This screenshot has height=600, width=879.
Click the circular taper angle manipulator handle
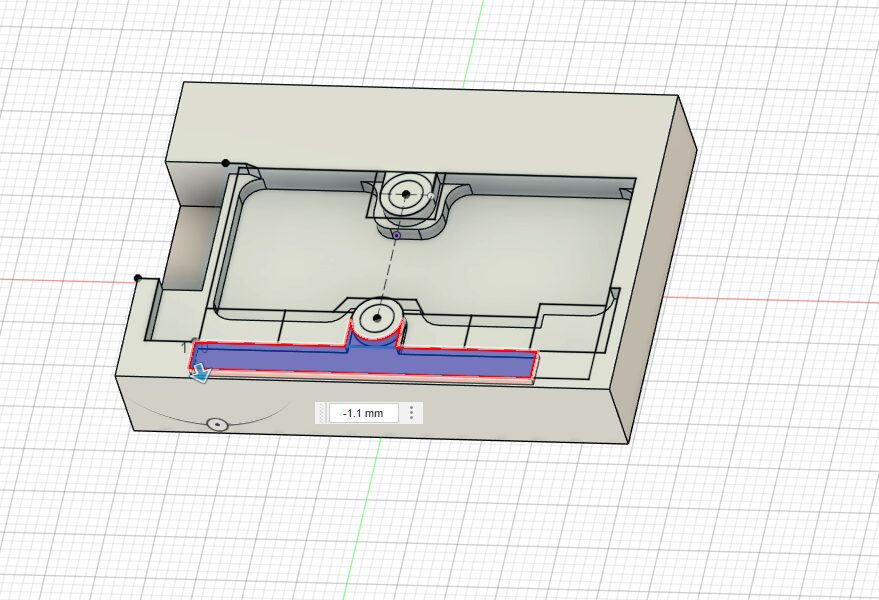216,424
